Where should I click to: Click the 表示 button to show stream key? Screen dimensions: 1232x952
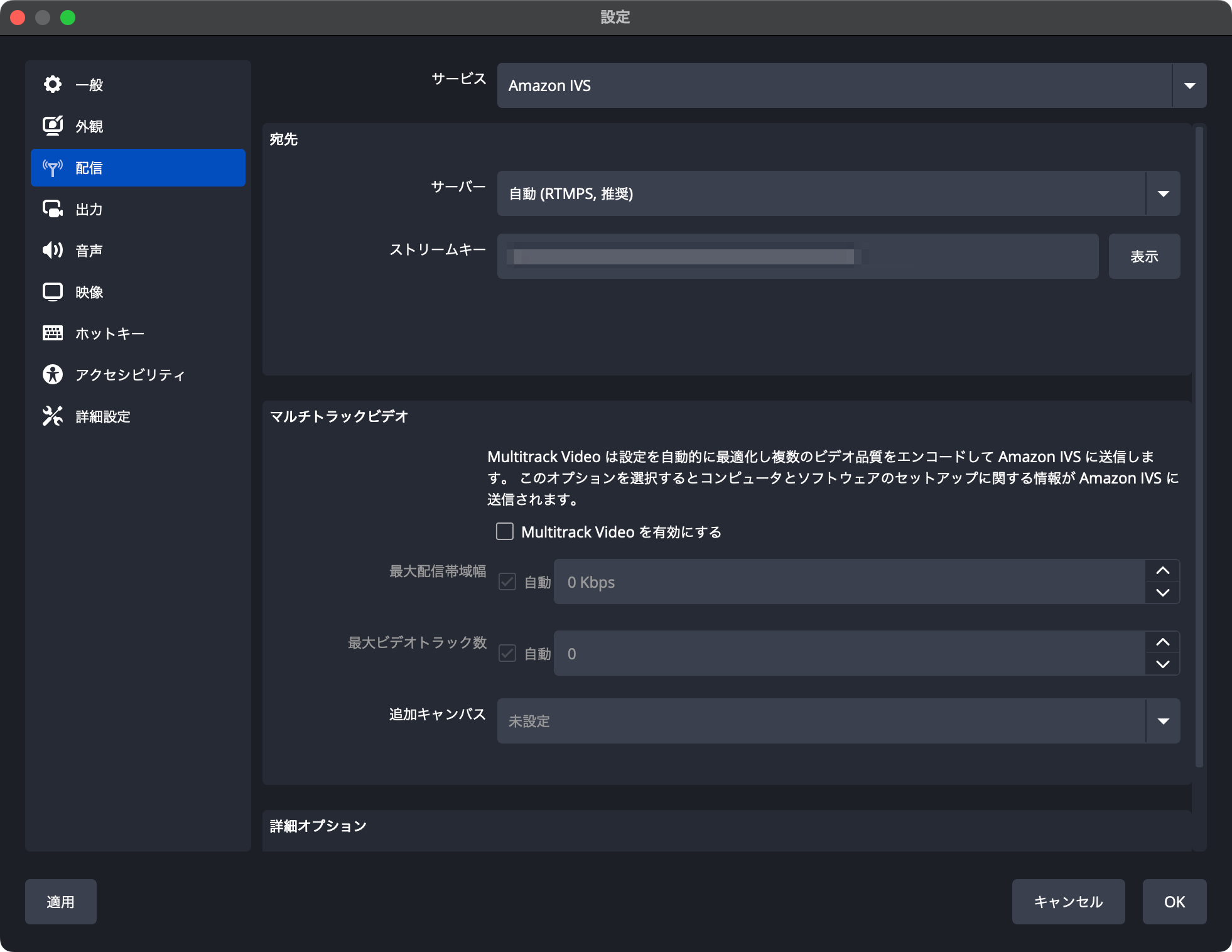point(1144,256)
